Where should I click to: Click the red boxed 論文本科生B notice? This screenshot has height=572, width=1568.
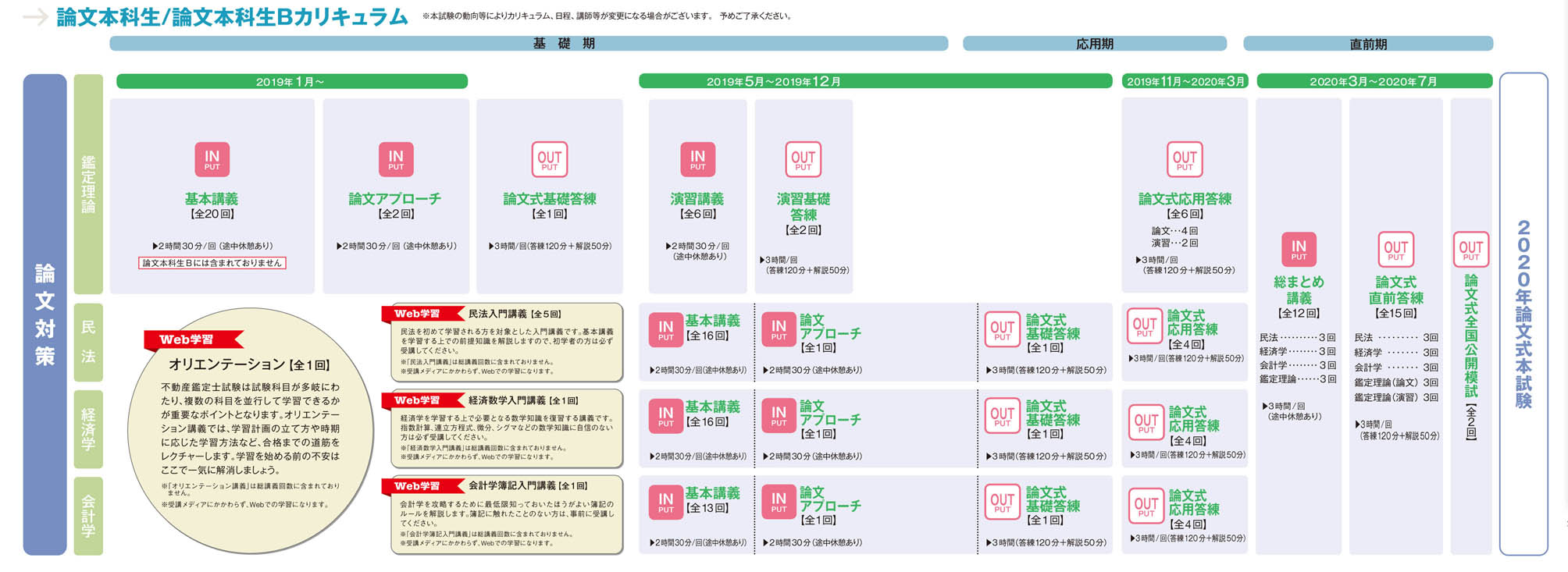pos(212,263)
